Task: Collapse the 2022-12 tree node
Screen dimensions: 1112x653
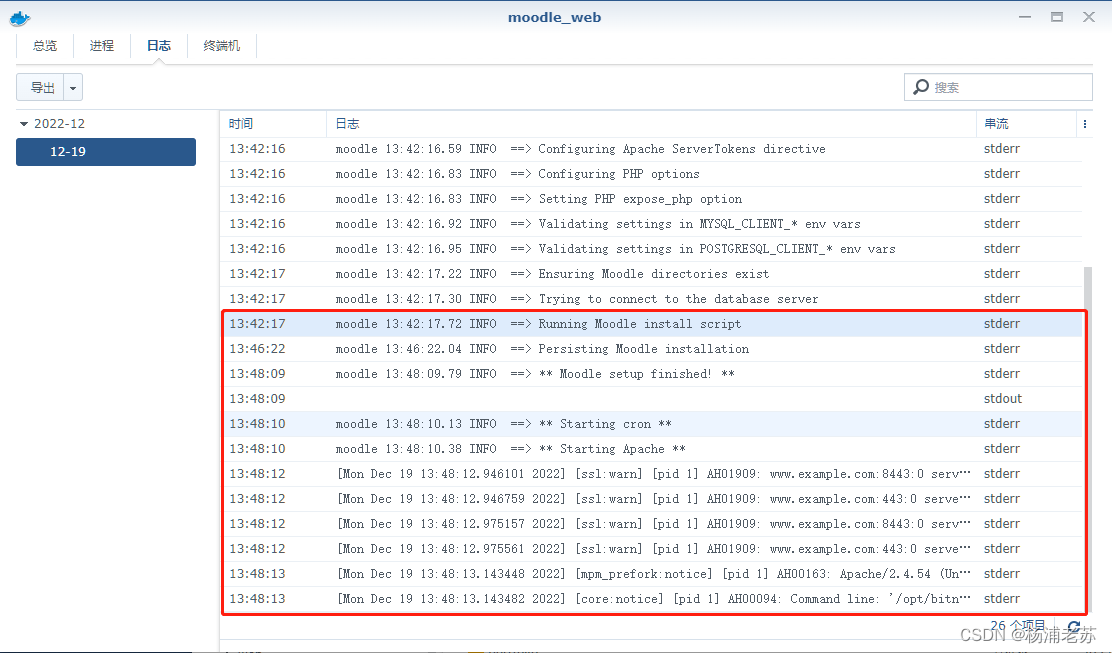Action: pos(24,124)
